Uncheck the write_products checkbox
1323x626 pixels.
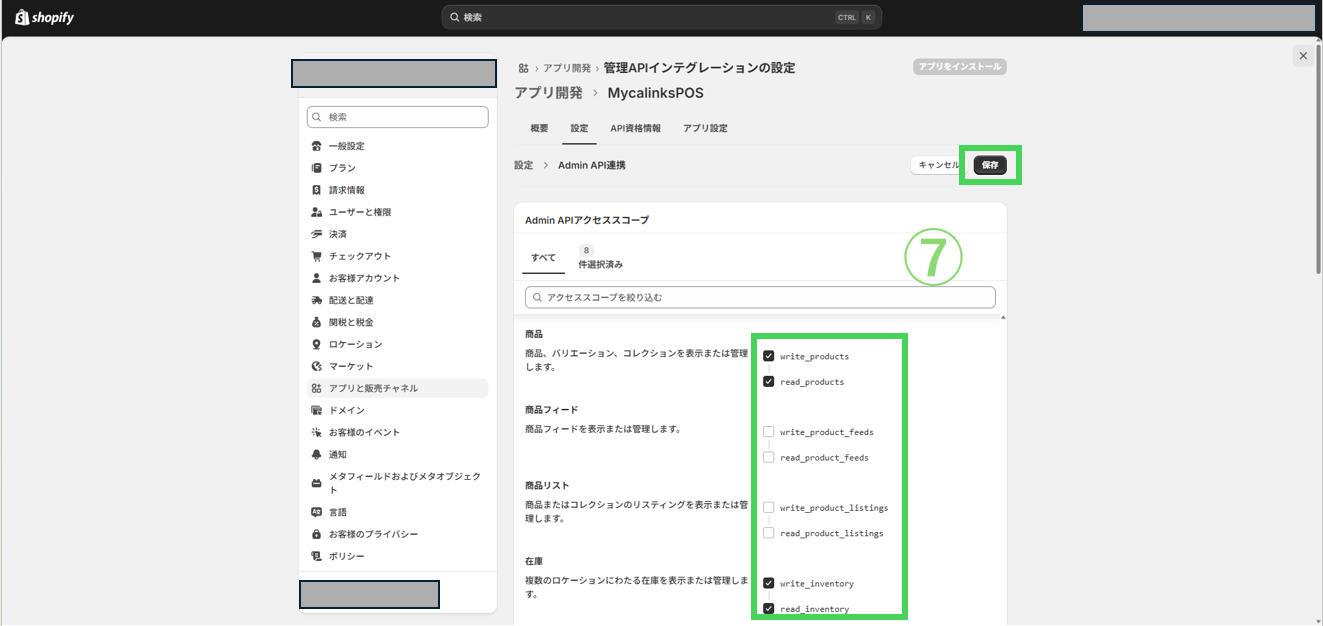tap(769, 356)
